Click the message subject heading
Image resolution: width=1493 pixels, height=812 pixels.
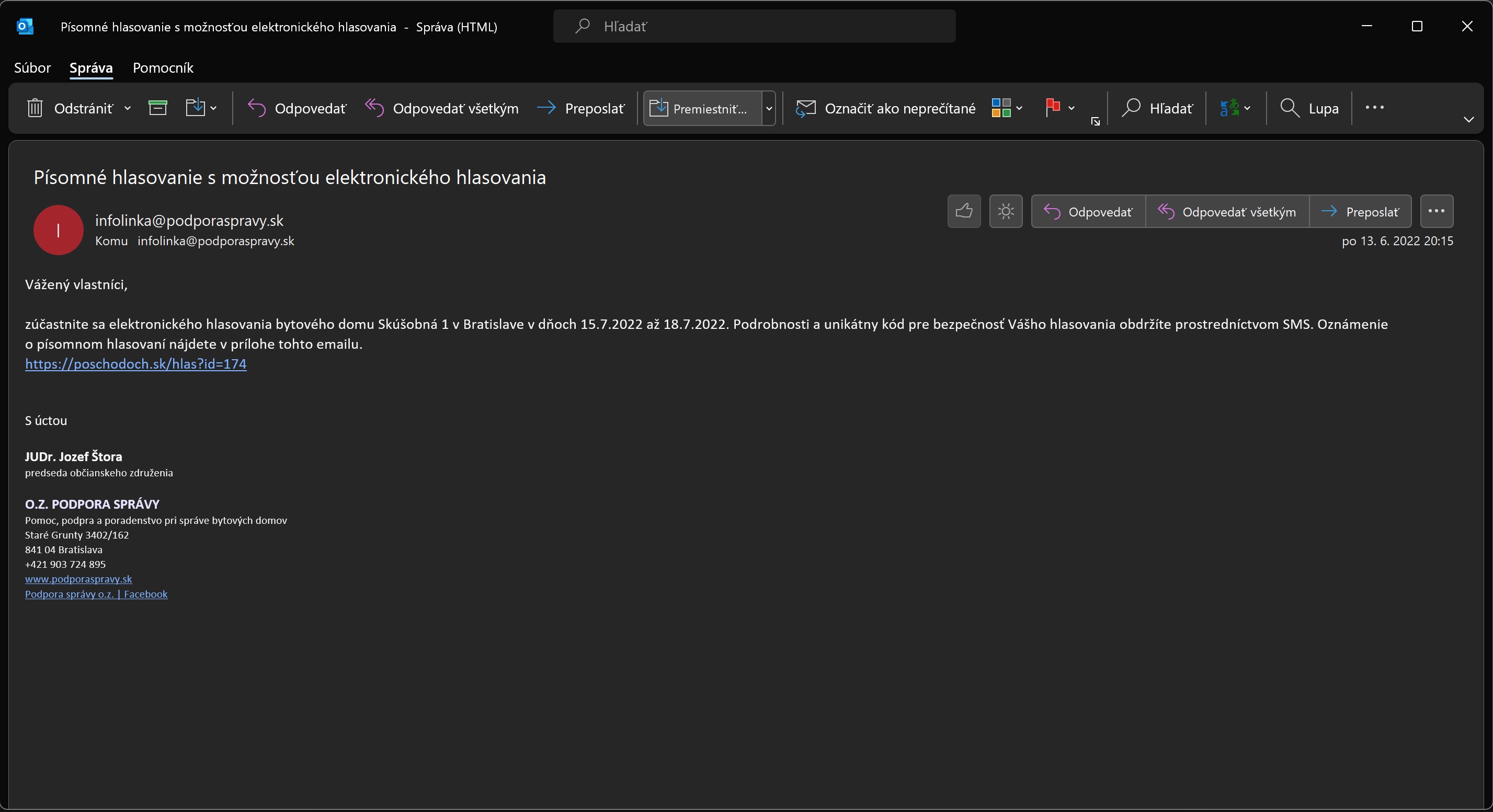290,177
